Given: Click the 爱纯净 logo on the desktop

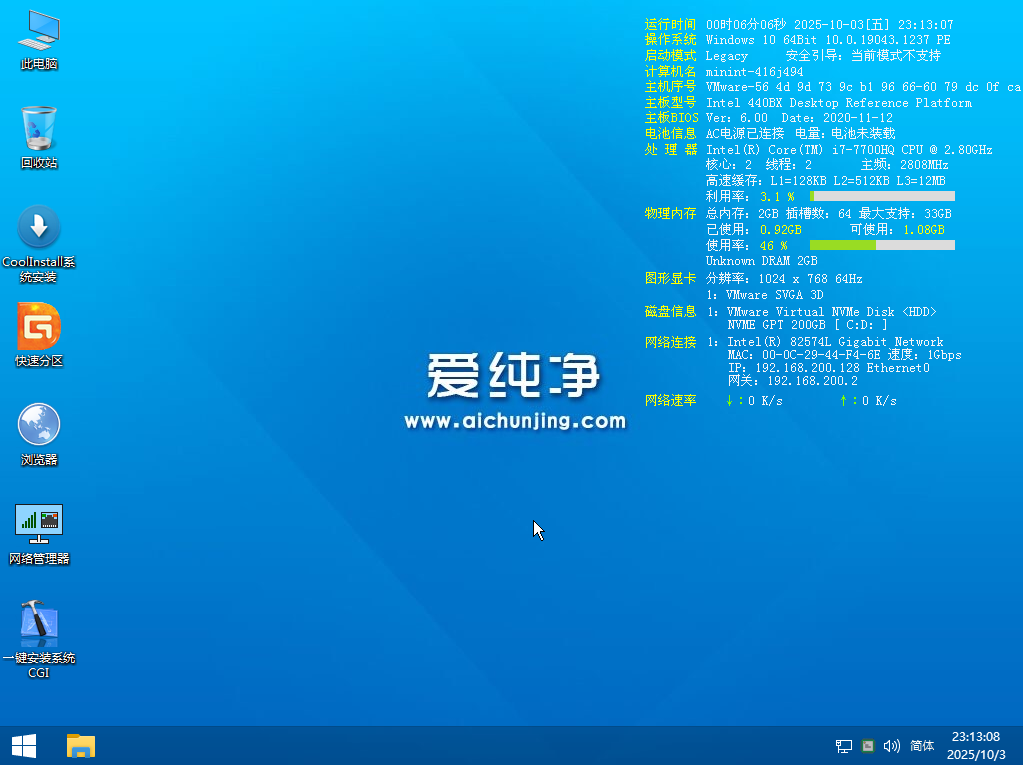Looking at the screenshot, I should [514, 377].
